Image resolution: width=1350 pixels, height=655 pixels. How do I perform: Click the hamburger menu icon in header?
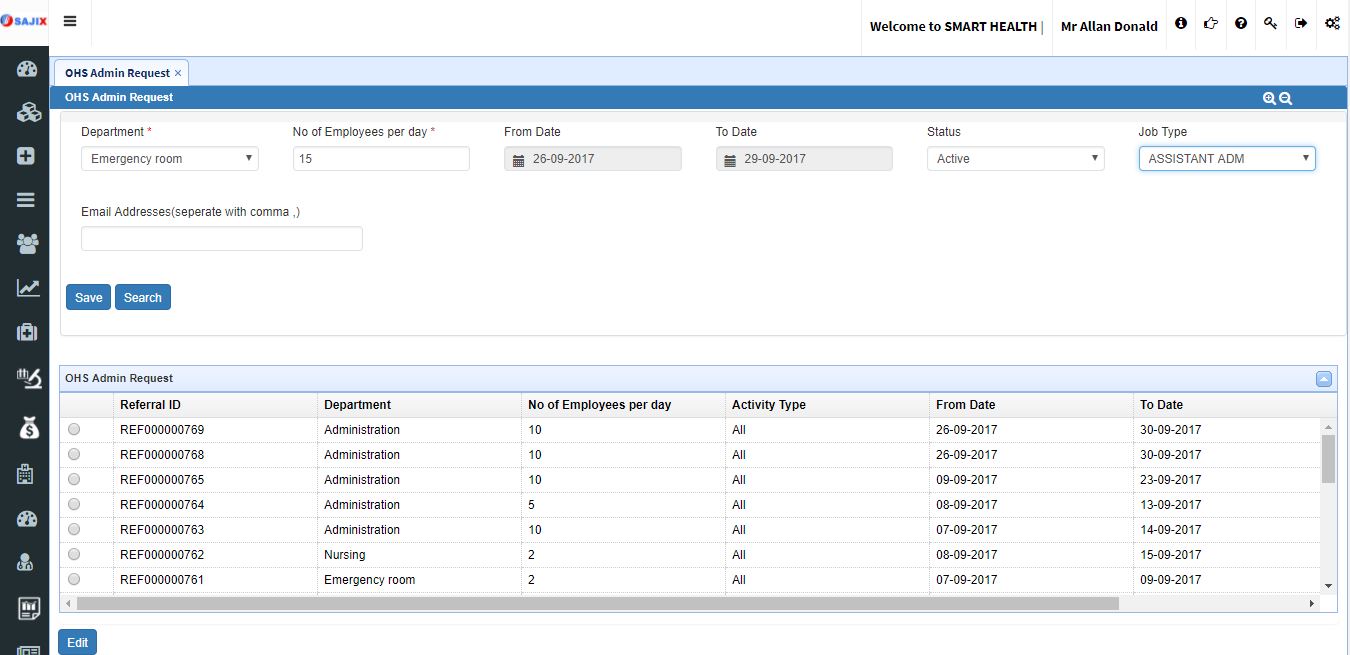point(70,21)
